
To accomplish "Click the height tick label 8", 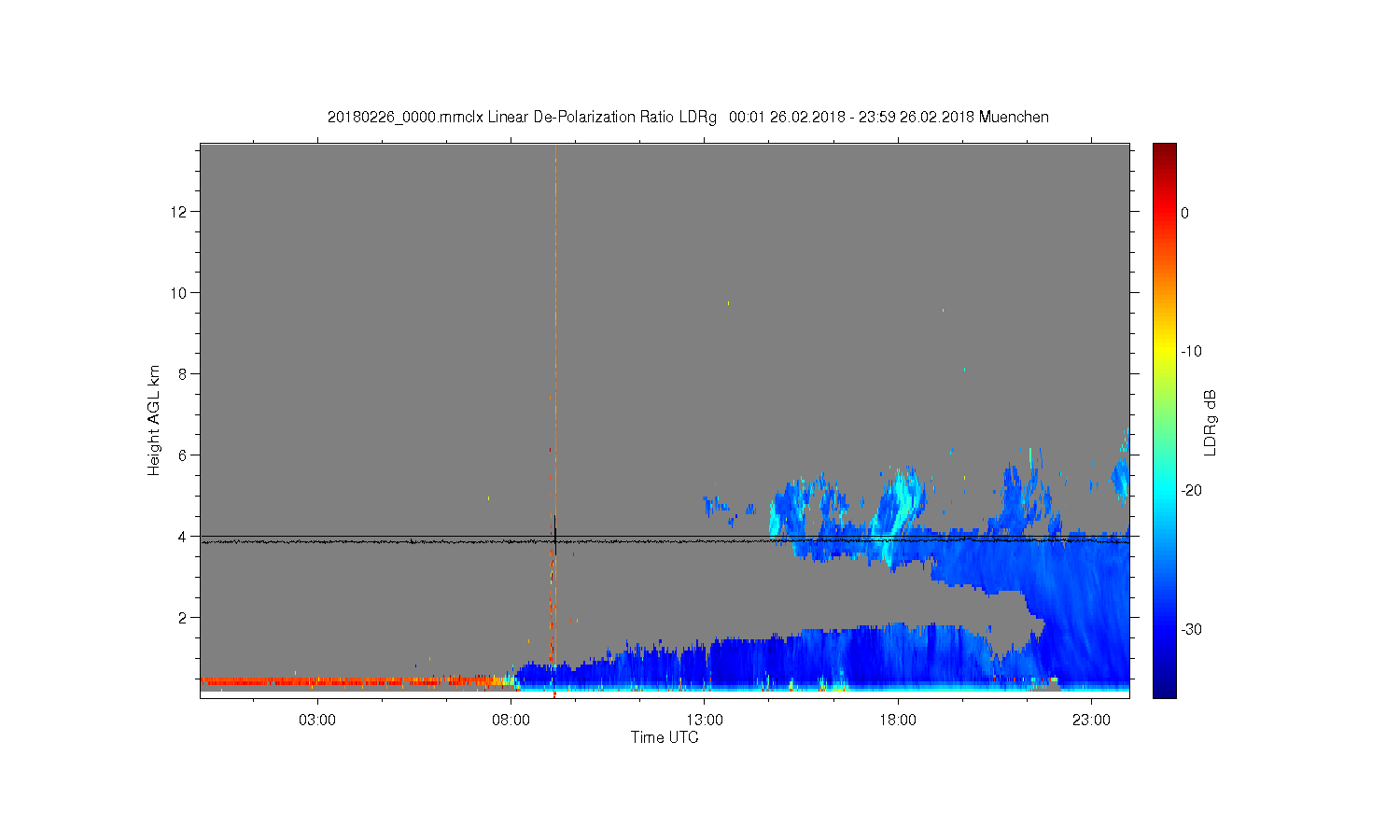I will point(184,374).
